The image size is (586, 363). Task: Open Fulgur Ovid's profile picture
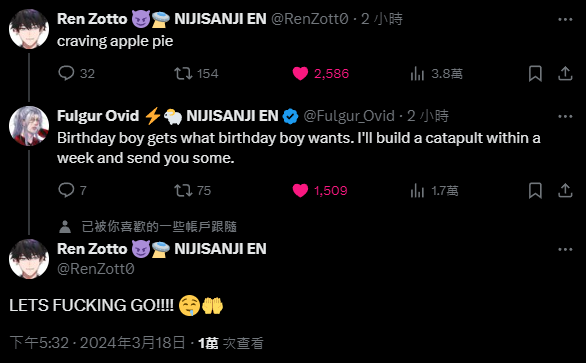[29, 126]
